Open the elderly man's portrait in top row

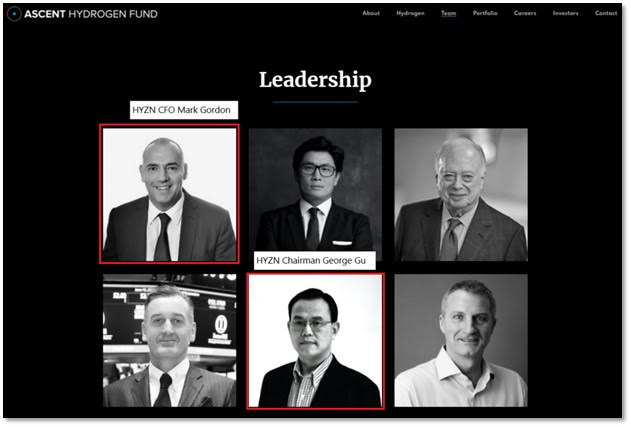(461, 194)
